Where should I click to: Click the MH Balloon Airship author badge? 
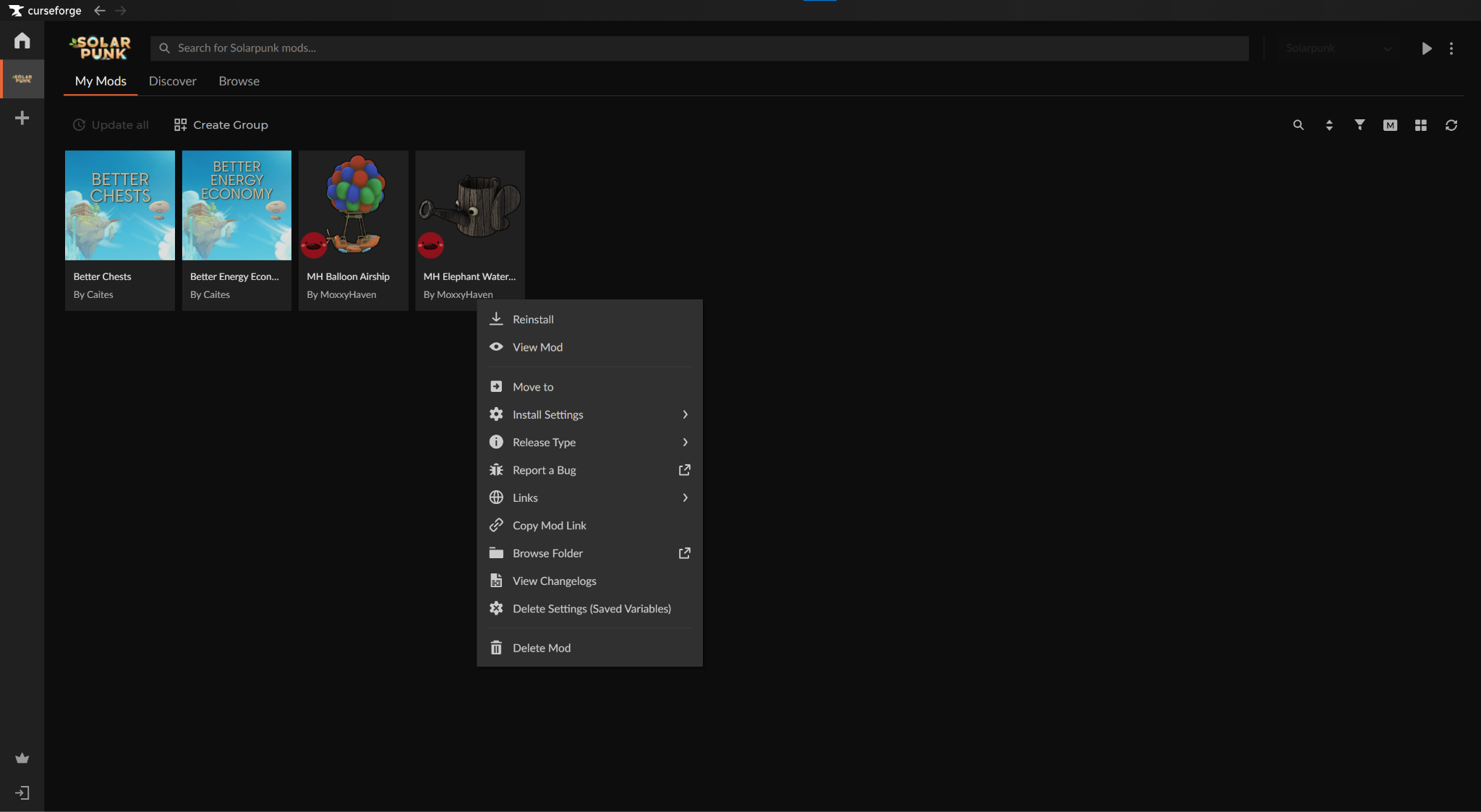coord(314,245)
